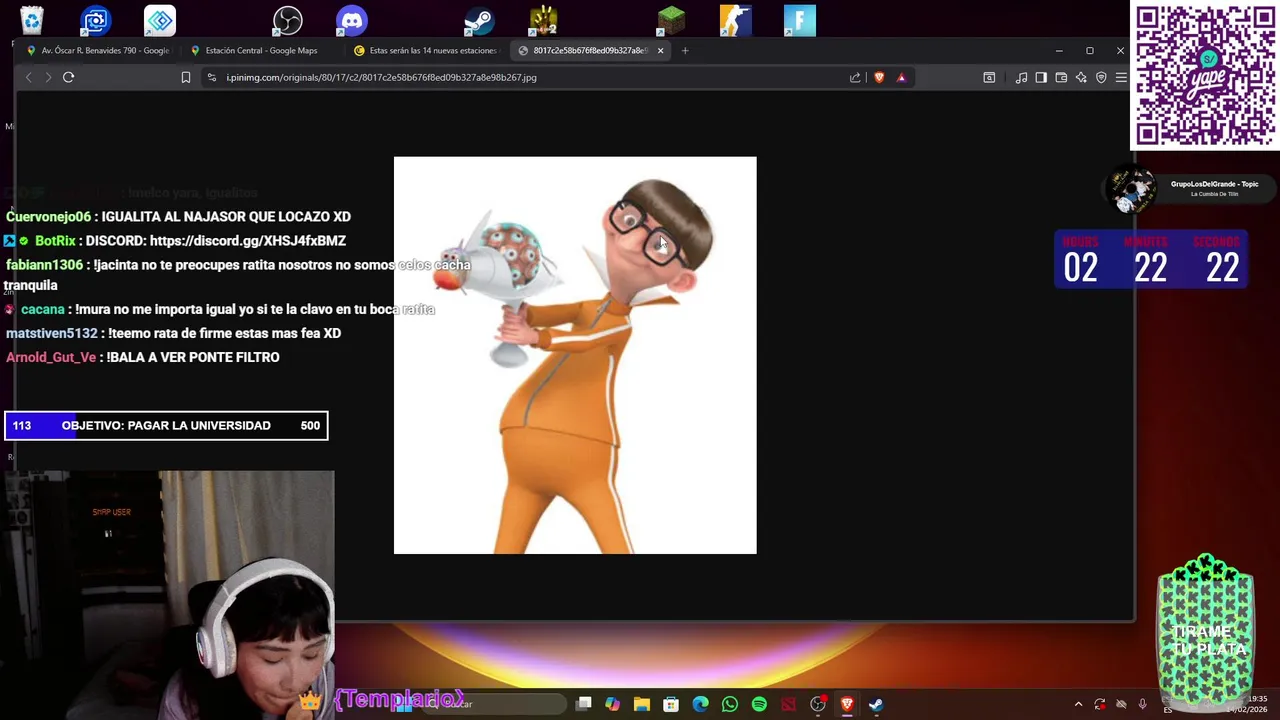Open the tab search button in the toolbar
The height and width of the screenshot is (720, 1280).
point(989,77)
